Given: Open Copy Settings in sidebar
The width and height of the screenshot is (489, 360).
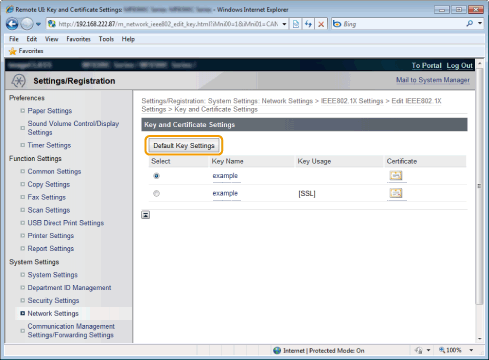Looking at the screenshot, I should click(49, 184).
